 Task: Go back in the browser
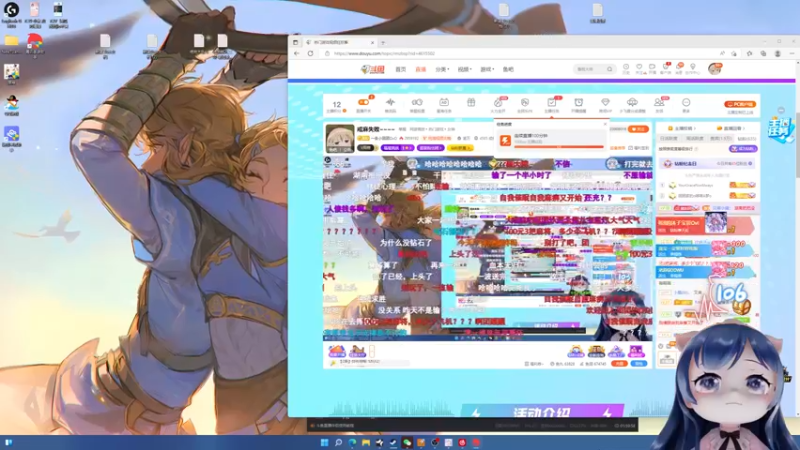pos(297,53)
